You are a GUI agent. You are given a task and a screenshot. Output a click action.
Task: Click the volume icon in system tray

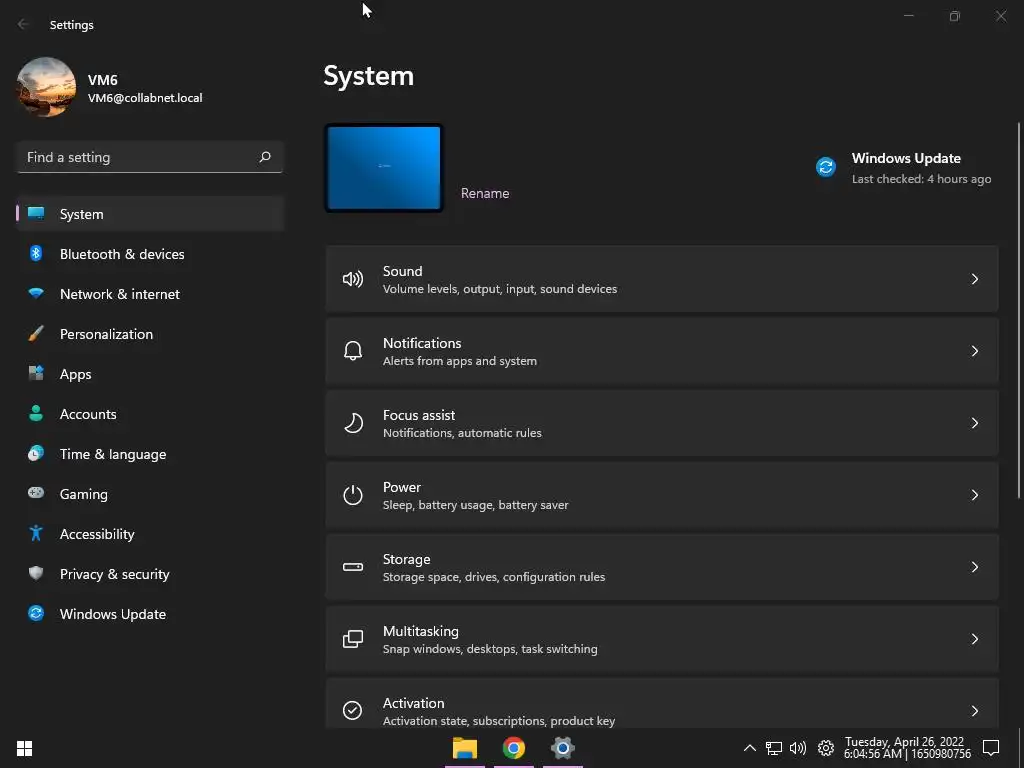[798, 748]
